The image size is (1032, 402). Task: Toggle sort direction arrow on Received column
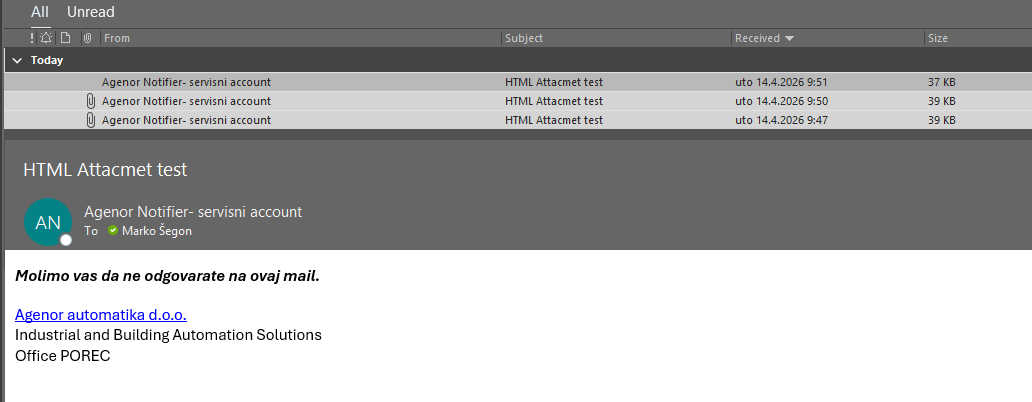click(x=790, y=39)
